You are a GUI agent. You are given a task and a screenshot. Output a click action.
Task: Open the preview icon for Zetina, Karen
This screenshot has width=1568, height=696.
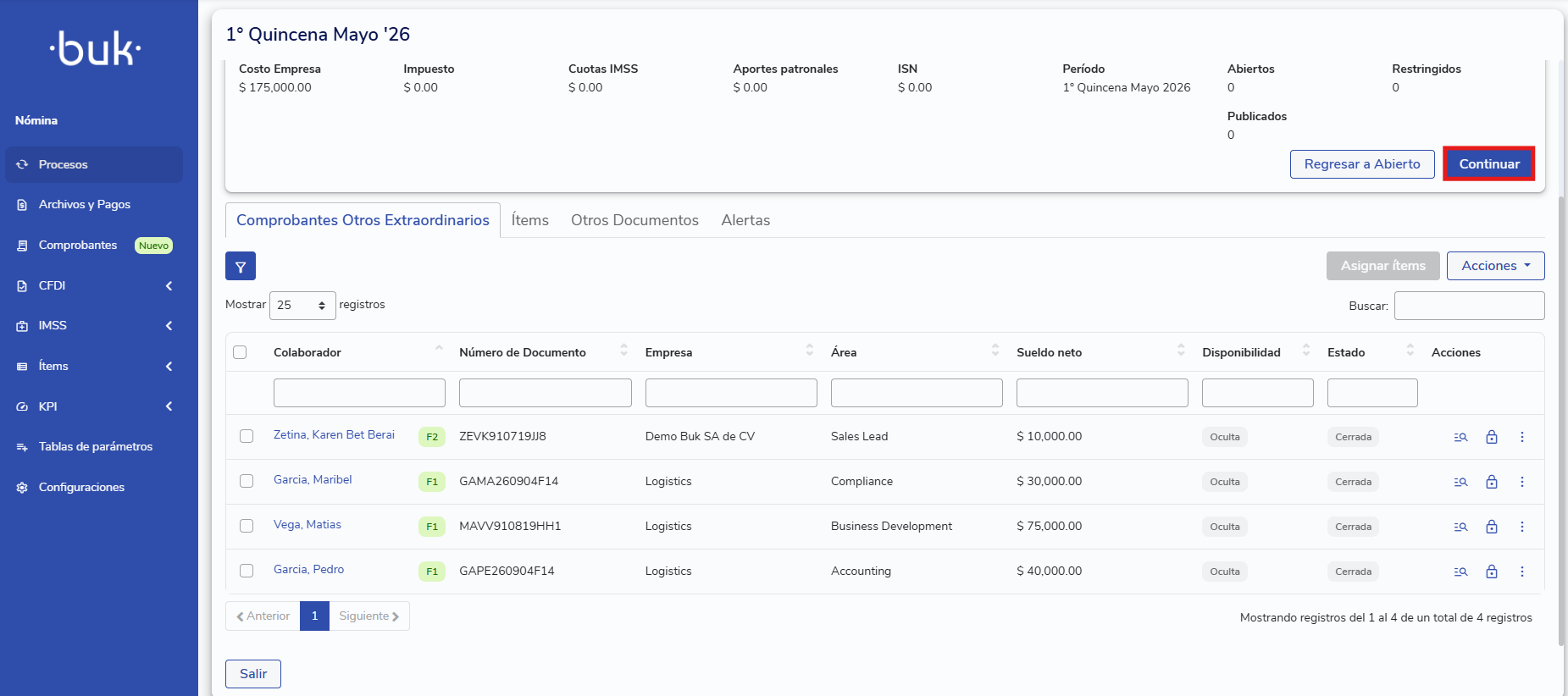[x=1460, y=437]
